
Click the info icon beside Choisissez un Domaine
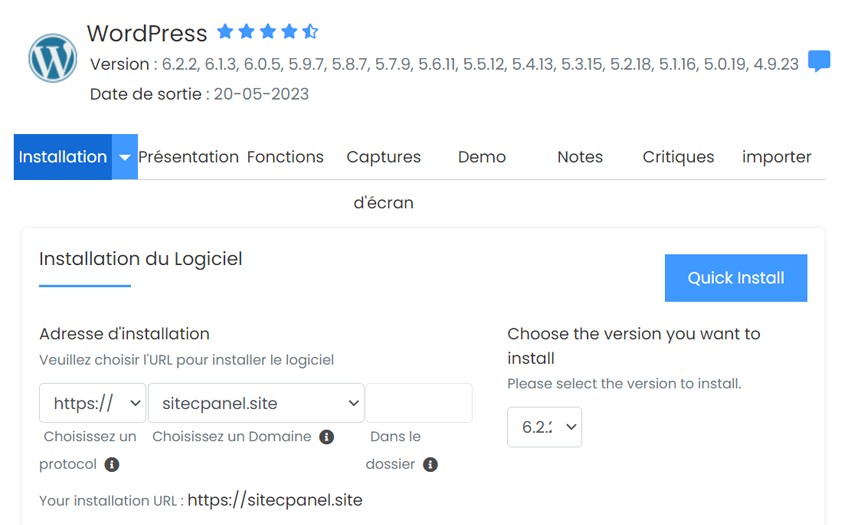pos(326,437)
